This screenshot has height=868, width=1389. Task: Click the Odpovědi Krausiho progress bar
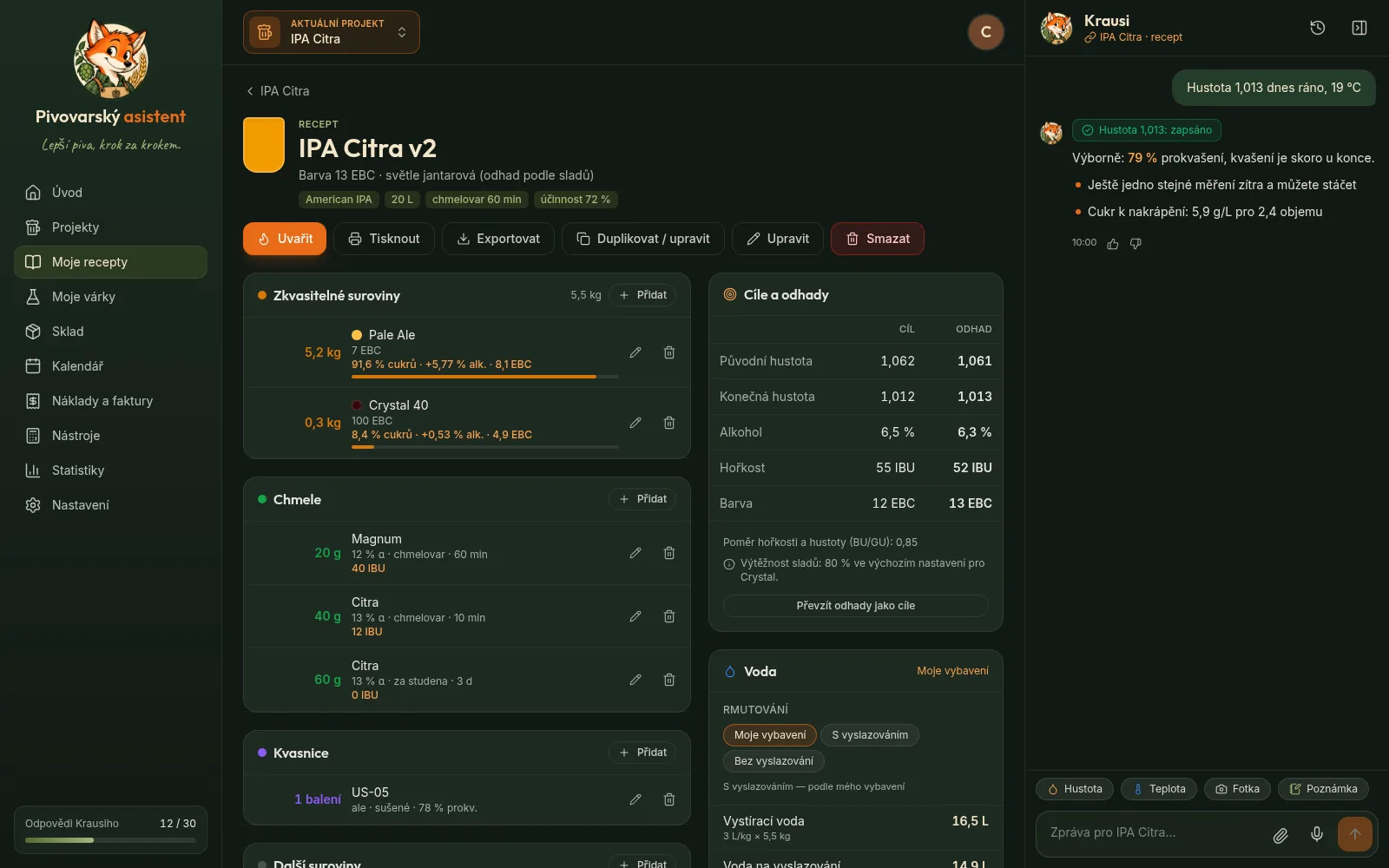coord(110,840)
